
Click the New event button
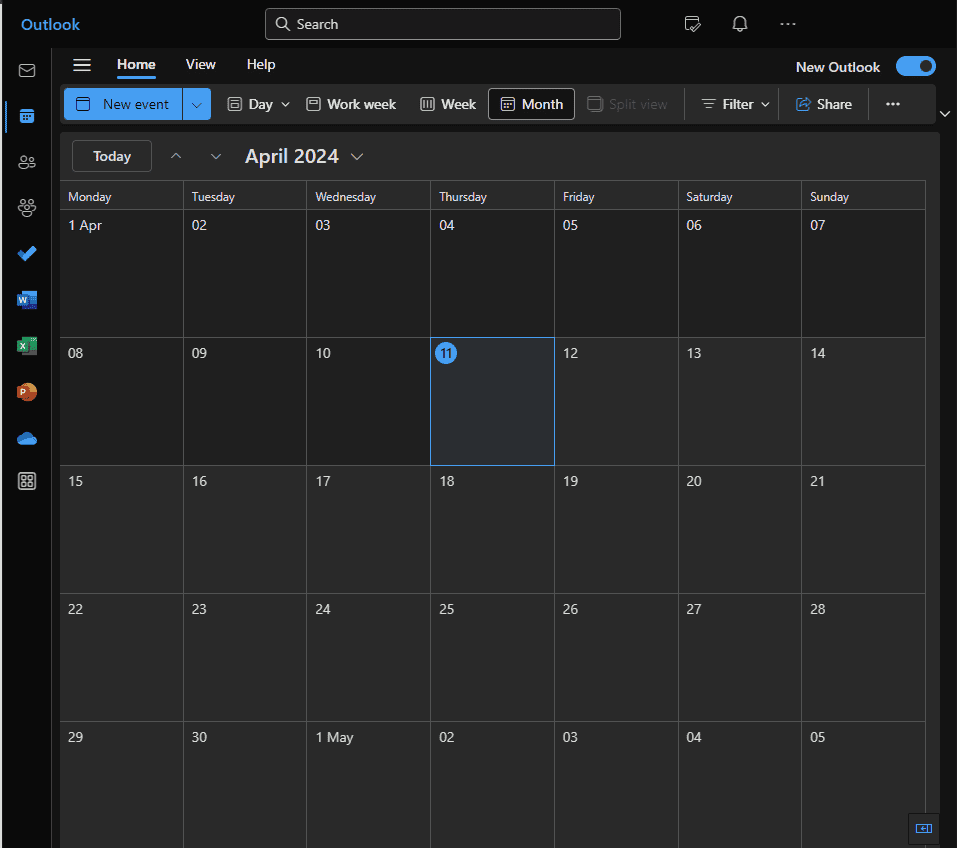(x=123, y=104)
